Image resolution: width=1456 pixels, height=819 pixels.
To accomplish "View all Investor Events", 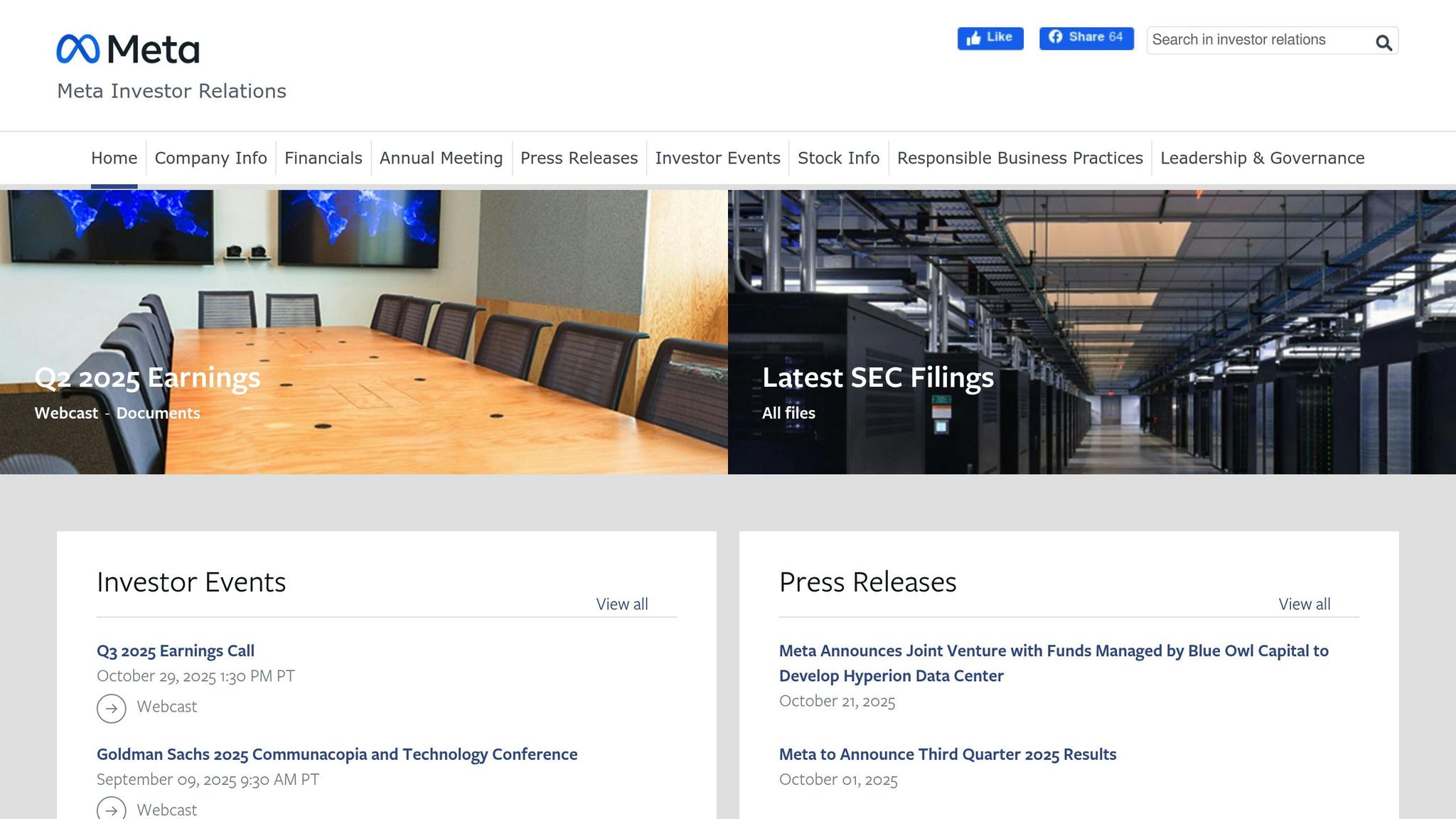I will (x=621, y=604).
